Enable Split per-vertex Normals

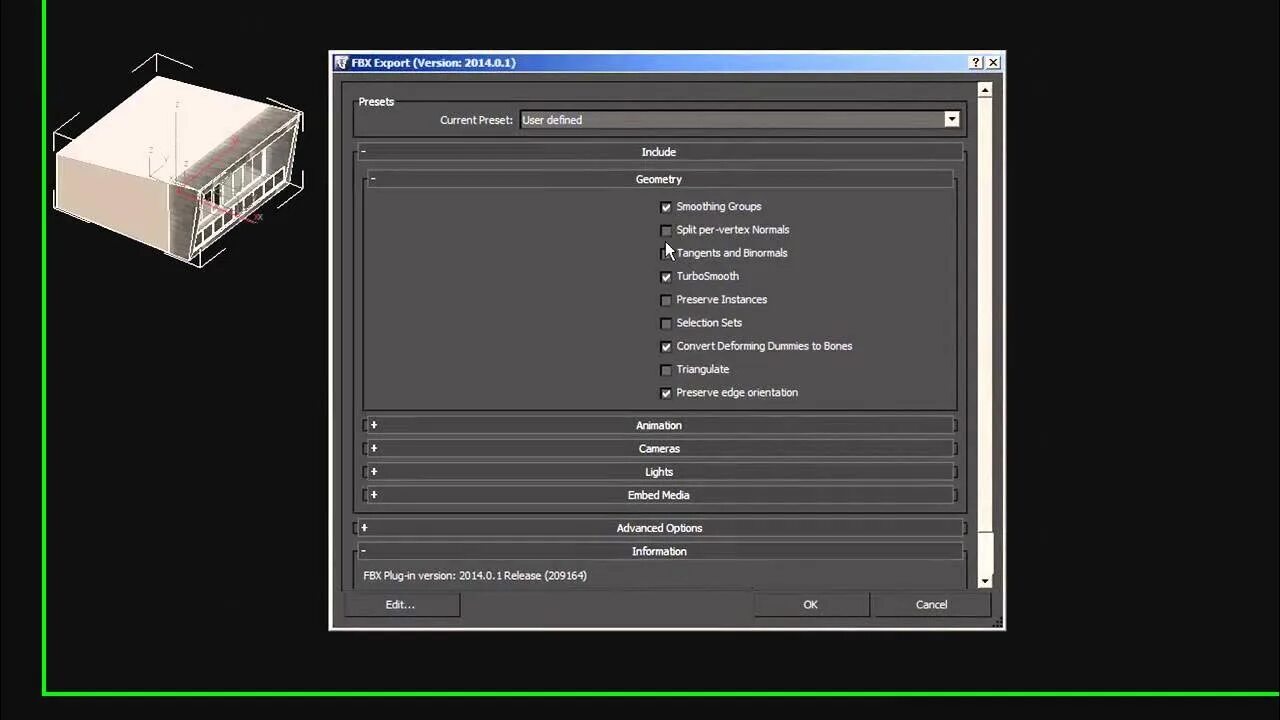point(666,230)
